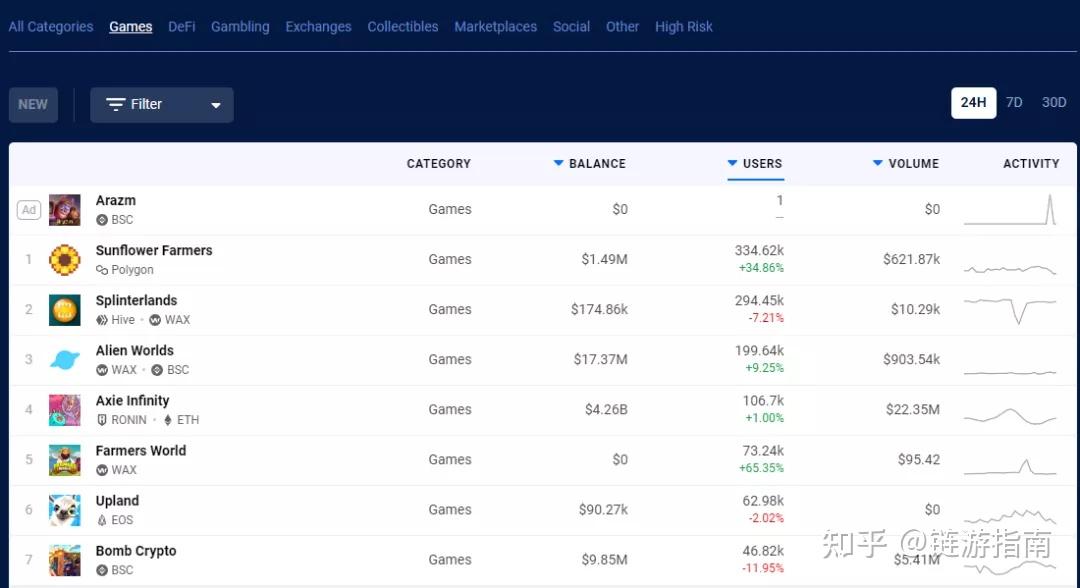The height and width of the screenshot is (588, 1080).
Task: Open the Bomb Crypto dapp link
Action: click(136, 551)
